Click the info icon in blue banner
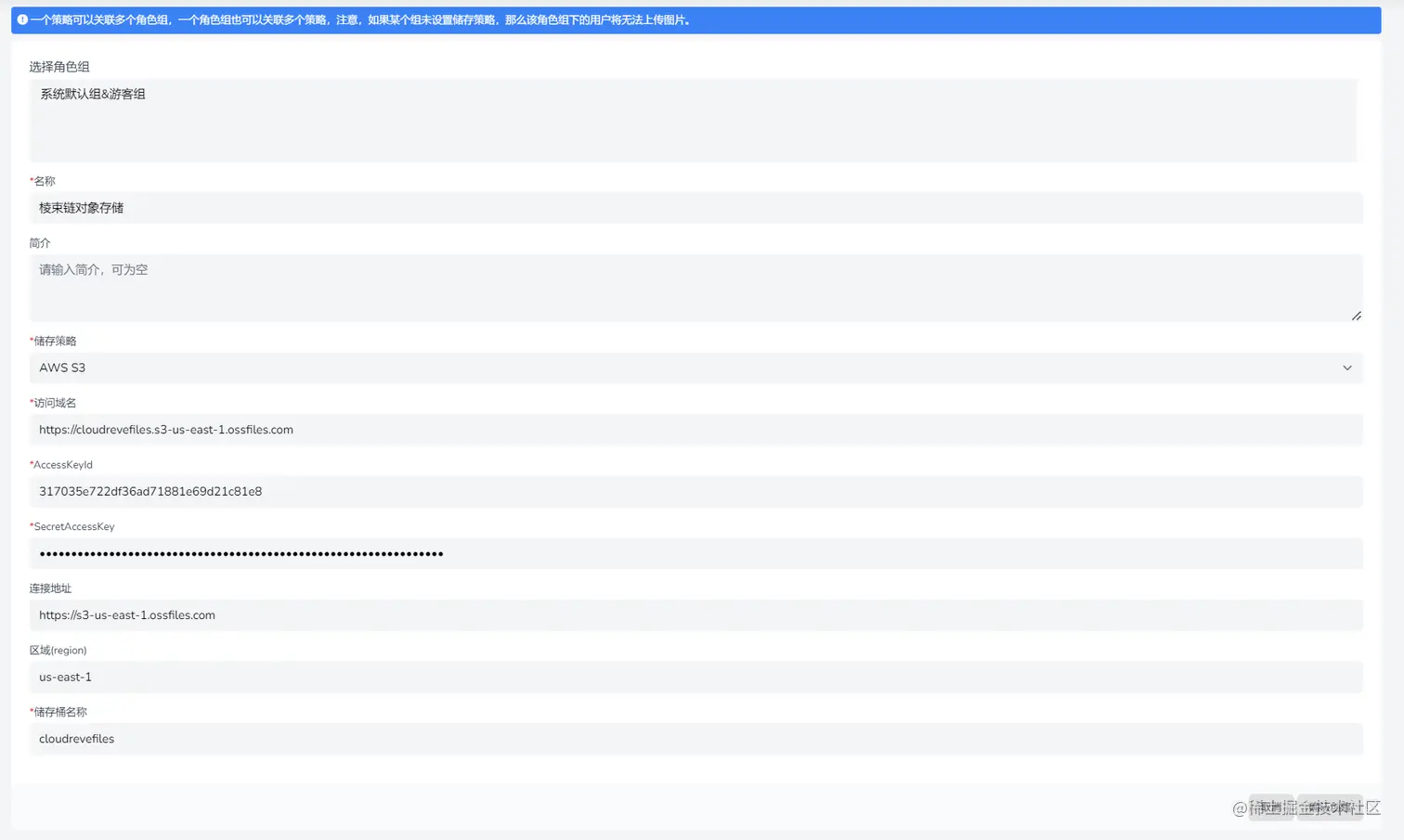The image size is (1404, 840). pyautogui.click(x=22, y=19)
